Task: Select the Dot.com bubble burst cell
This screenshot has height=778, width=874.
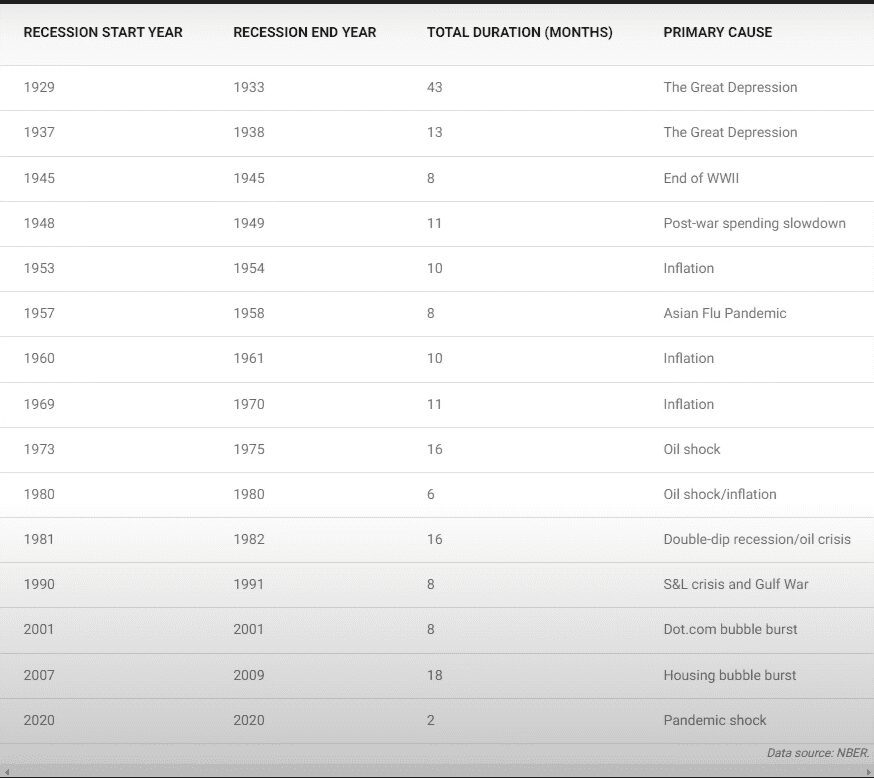Action: pos(730,629)
